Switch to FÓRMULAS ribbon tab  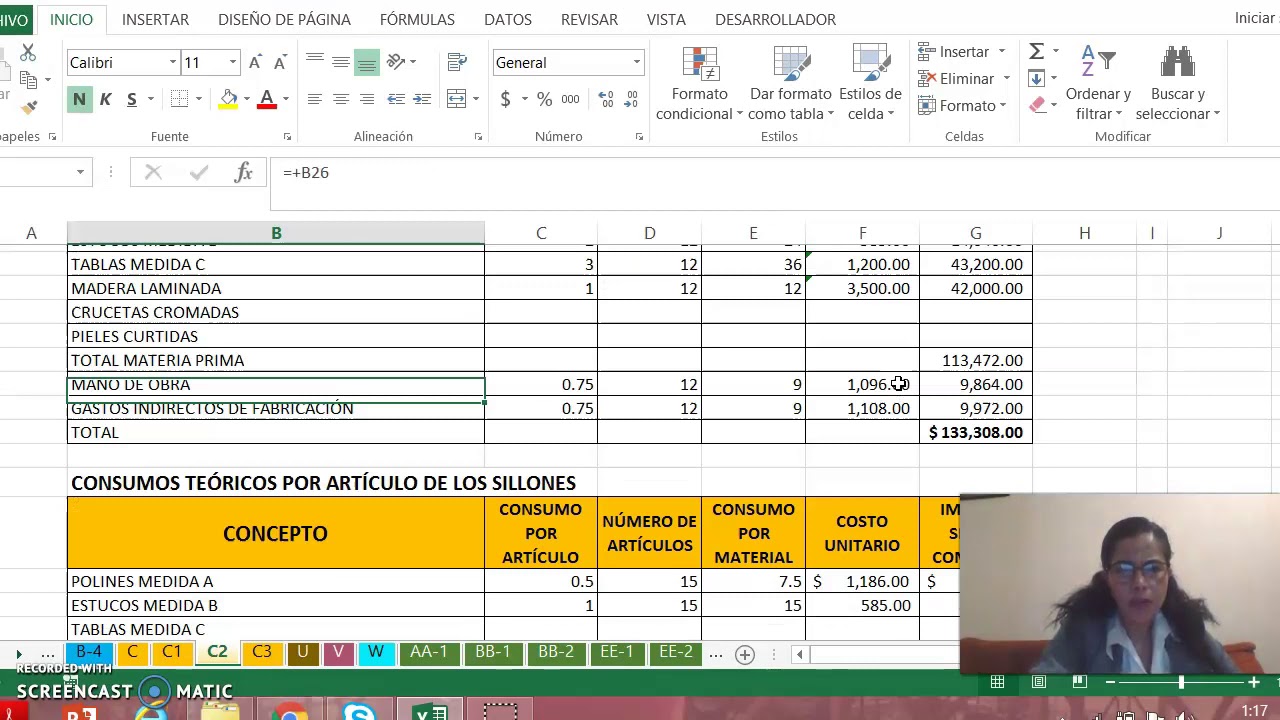pyautogui.click(x=417, y=19)
